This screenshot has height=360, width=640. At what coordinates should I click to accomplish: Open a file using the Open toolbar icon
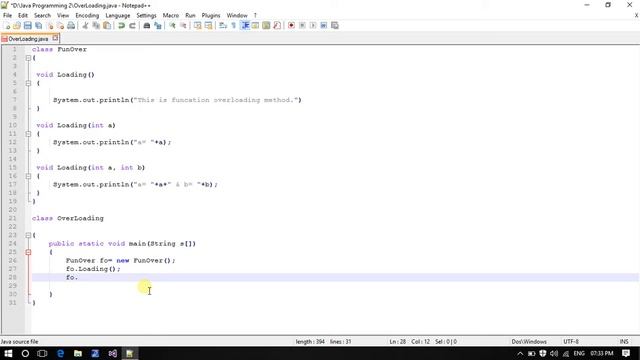click(17, 25)
